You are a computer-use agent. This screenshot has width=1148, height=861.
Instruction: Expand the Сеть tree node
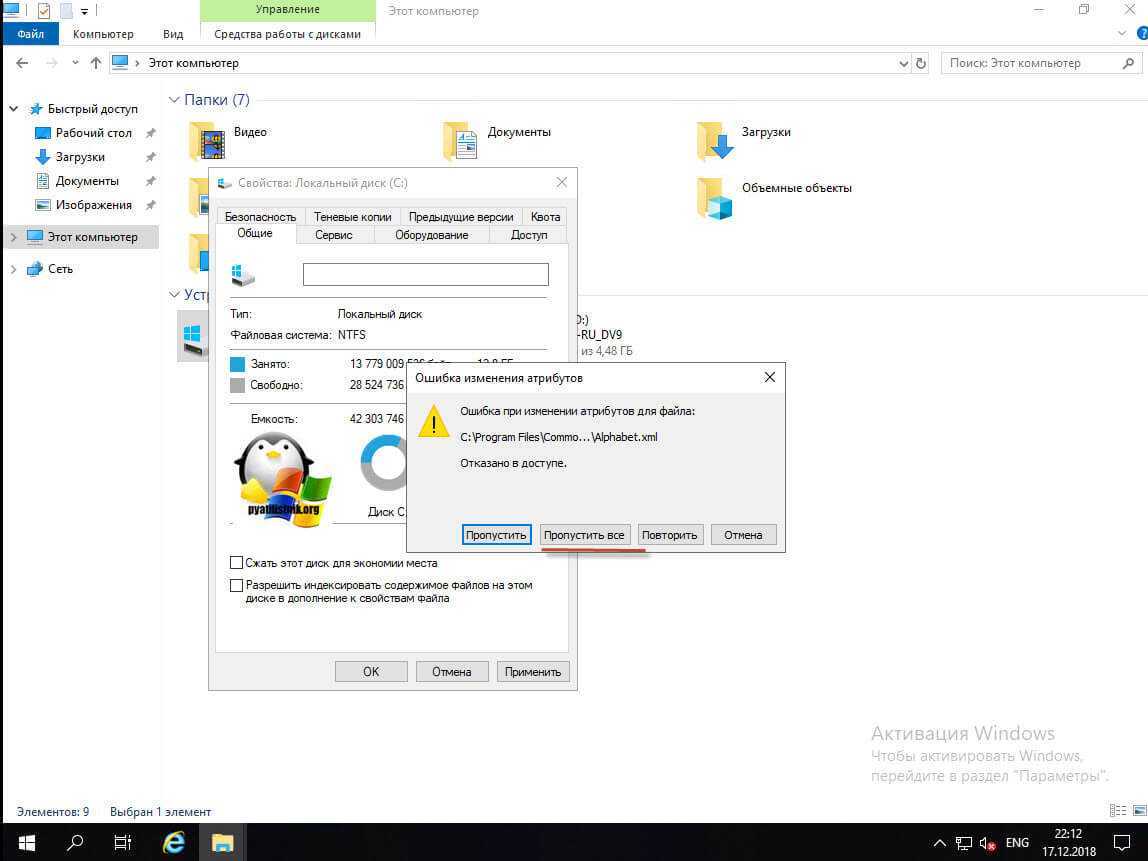[x=13, y=269]
